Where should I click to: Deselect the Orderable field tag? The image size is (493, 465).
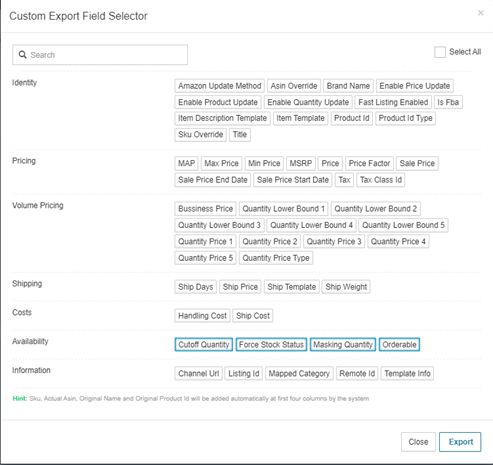pyautogui.click(x=399, y=345)
